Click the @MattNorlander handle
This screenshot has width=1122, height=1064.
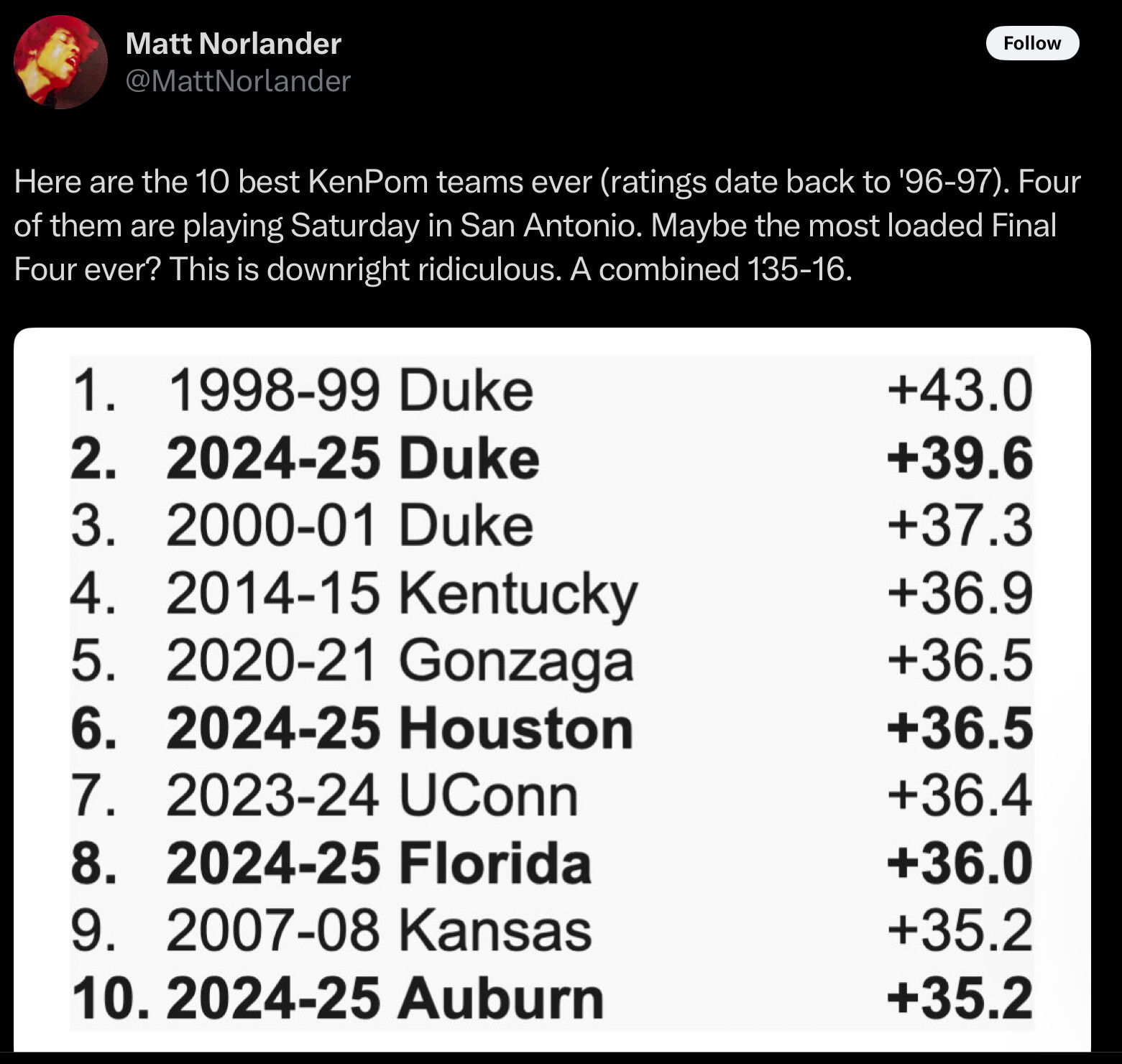point(238,81)
